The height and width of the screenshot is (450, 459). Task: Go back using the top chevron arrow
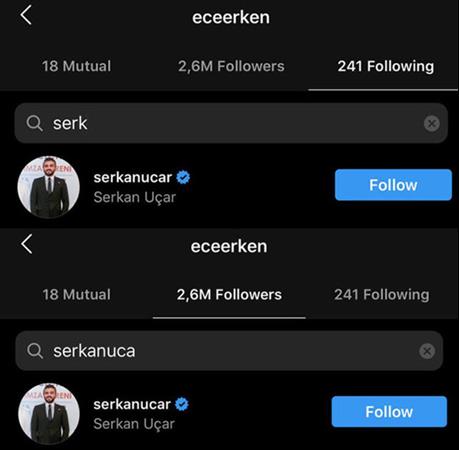point(26,15)
